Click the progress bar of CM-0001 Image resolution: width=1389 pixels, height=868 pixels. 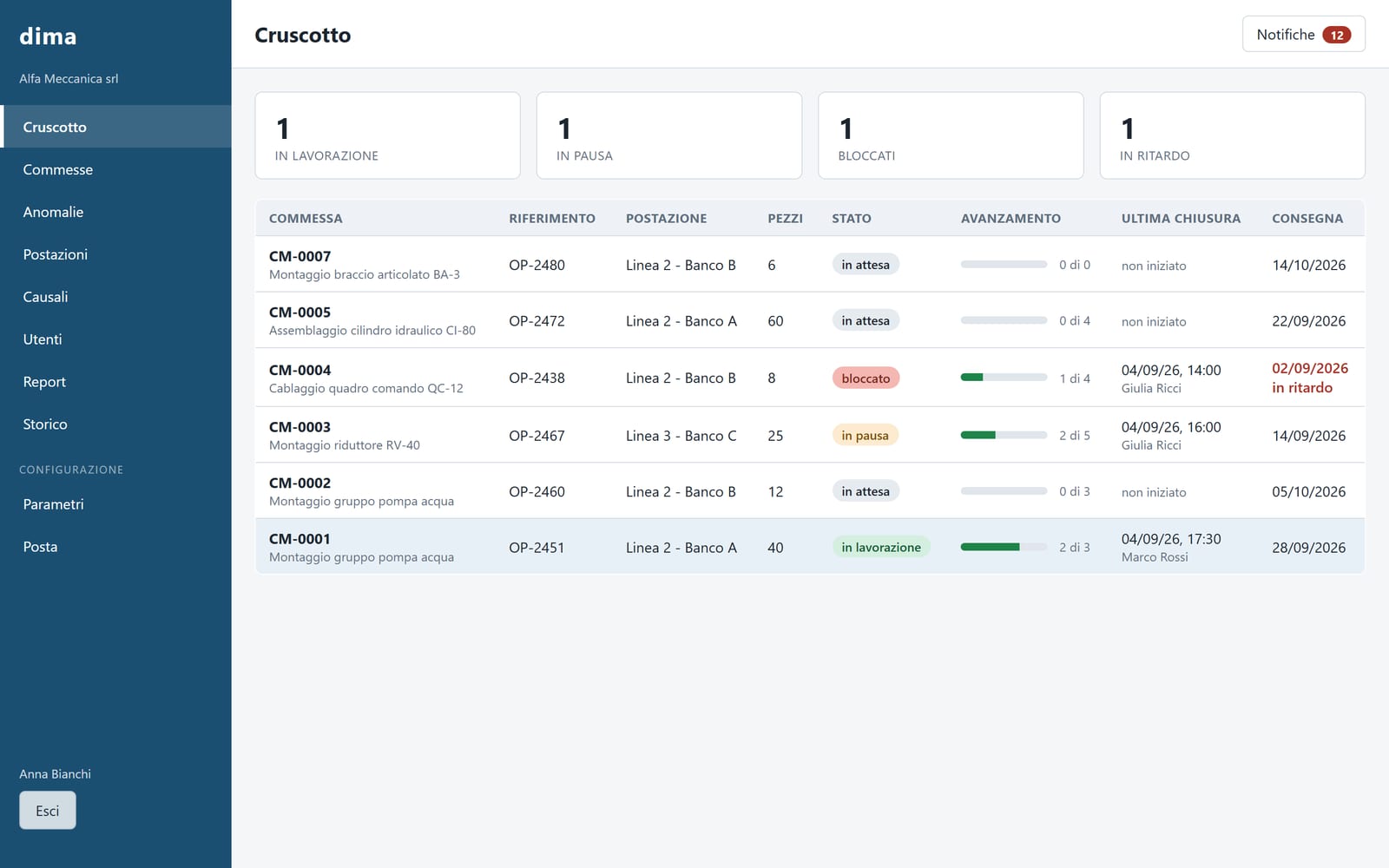(x=1004, y=547)
